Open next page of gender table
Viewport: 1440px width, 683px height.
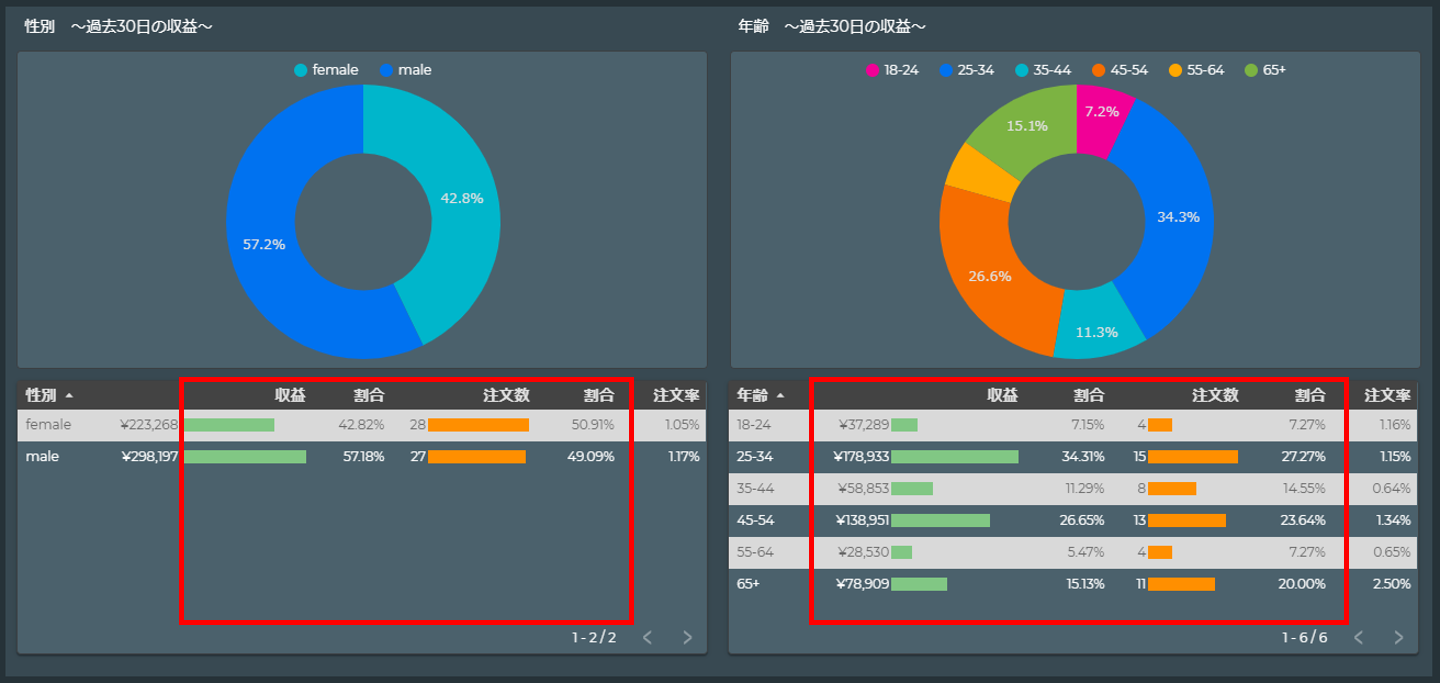pyautogui.click(x=687, y=636)
